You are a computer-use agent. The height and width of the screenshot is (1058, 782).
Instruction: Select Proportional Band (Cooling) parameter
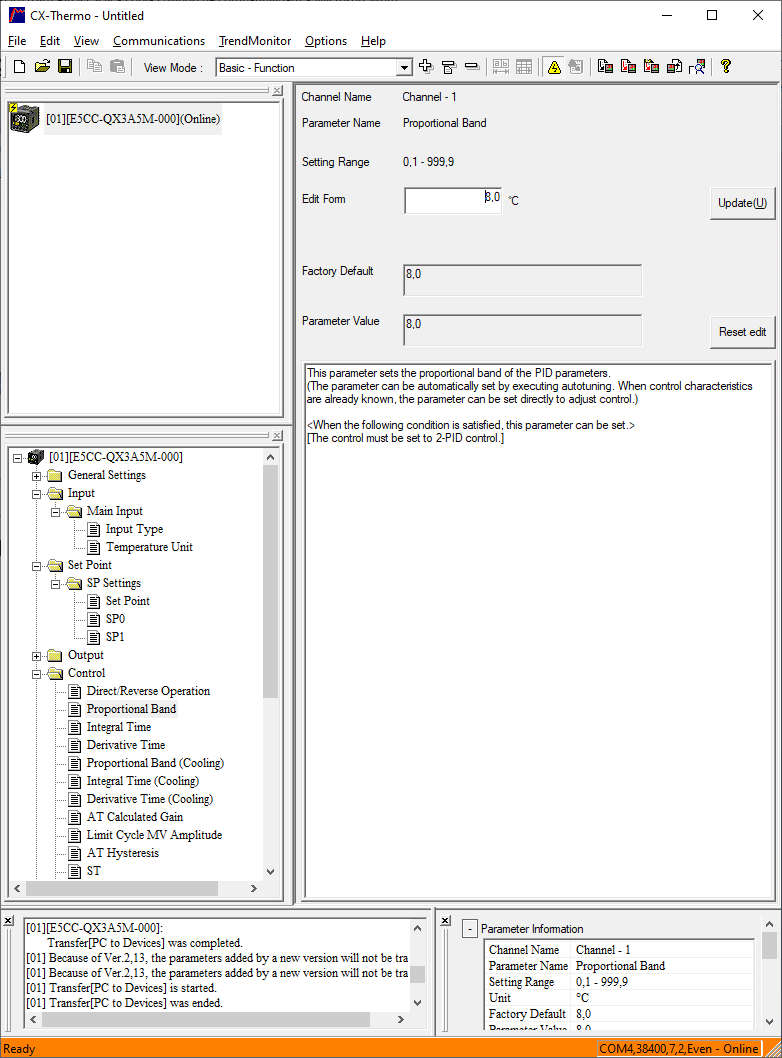point(155,763)
